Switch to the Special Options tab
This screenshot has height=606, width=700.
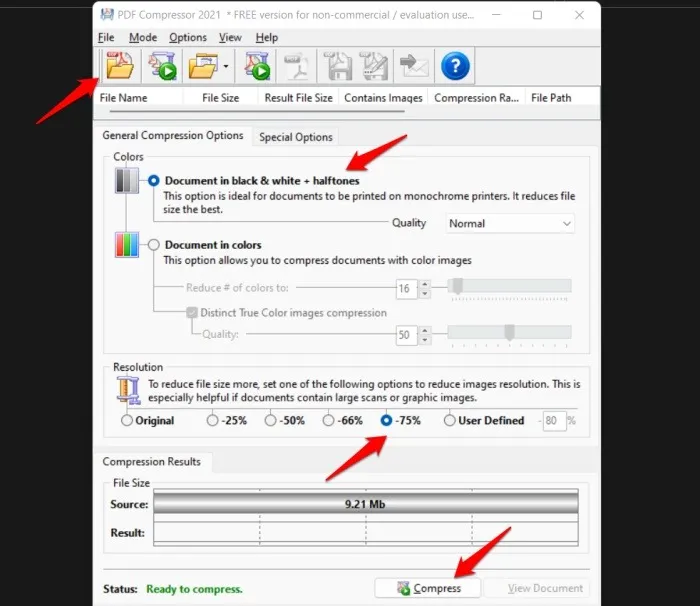[x=296, y=137]
